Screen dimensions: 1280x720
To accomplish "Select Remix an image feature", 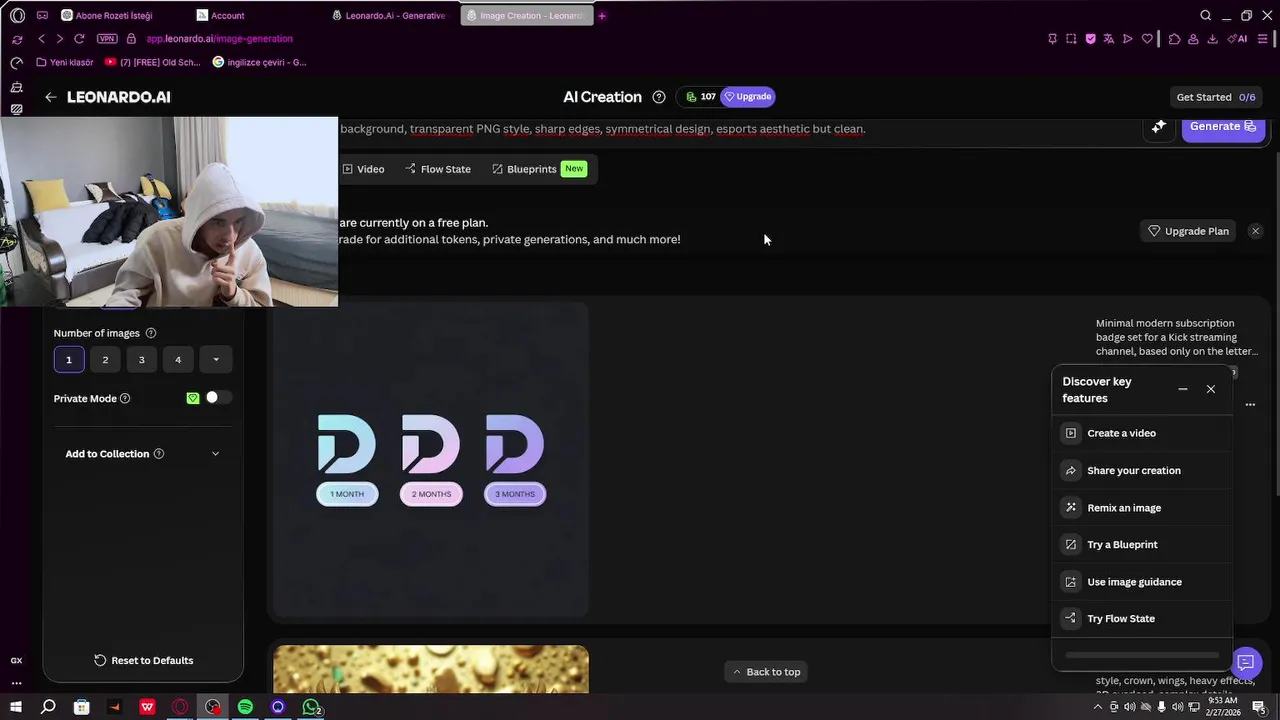I will (x=1142, y=507).
